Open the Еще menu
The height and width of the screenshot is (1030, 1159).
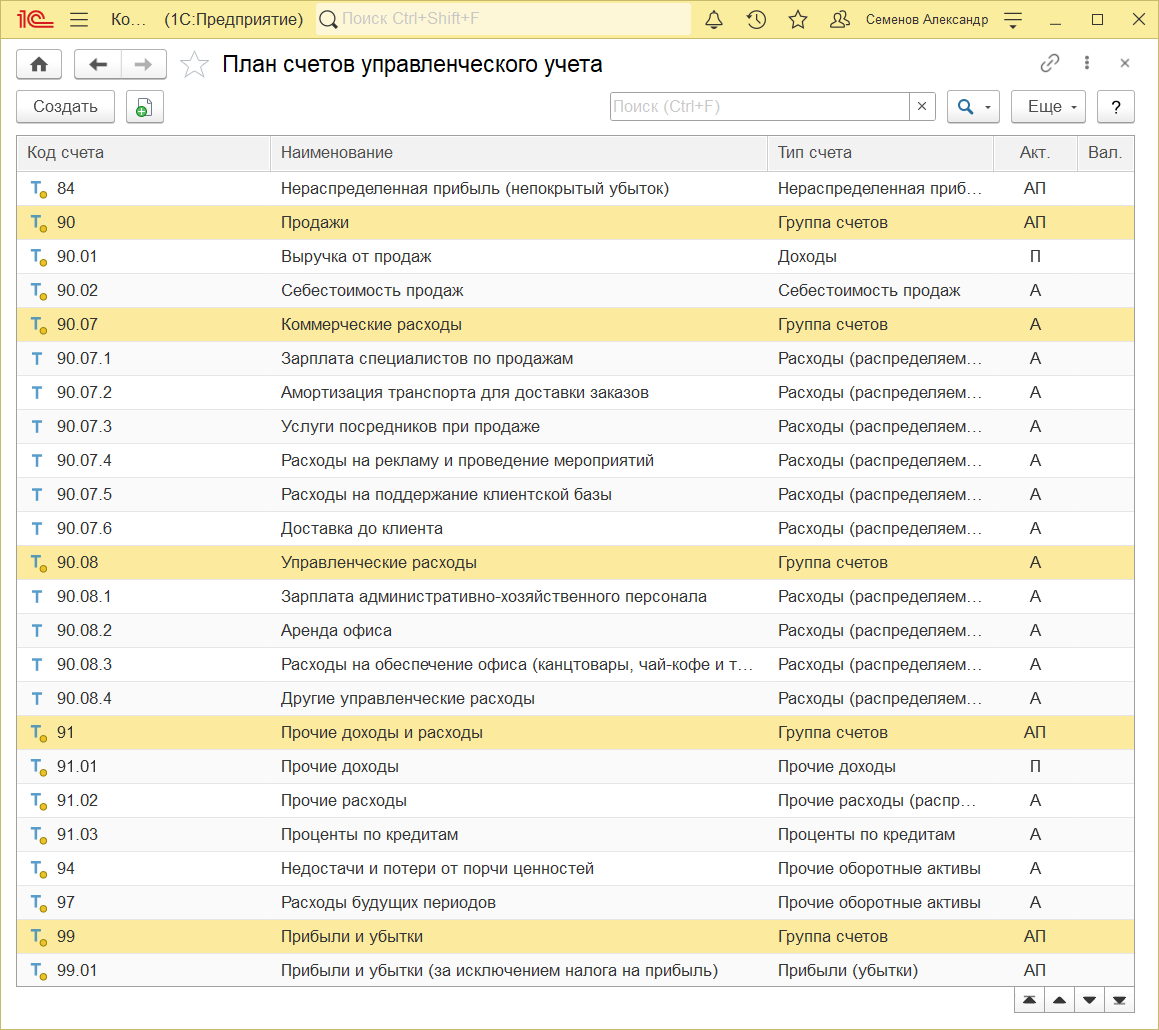click(x=1048, y=106)
